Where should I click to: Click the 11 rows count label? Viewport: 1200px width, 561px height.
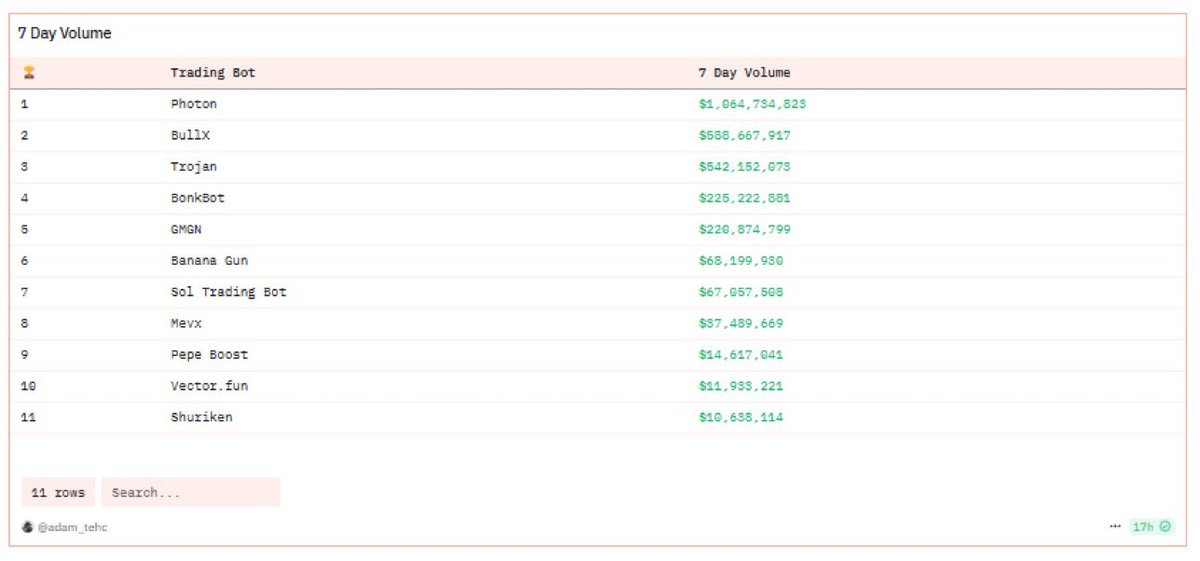click(x=58, y=492)
